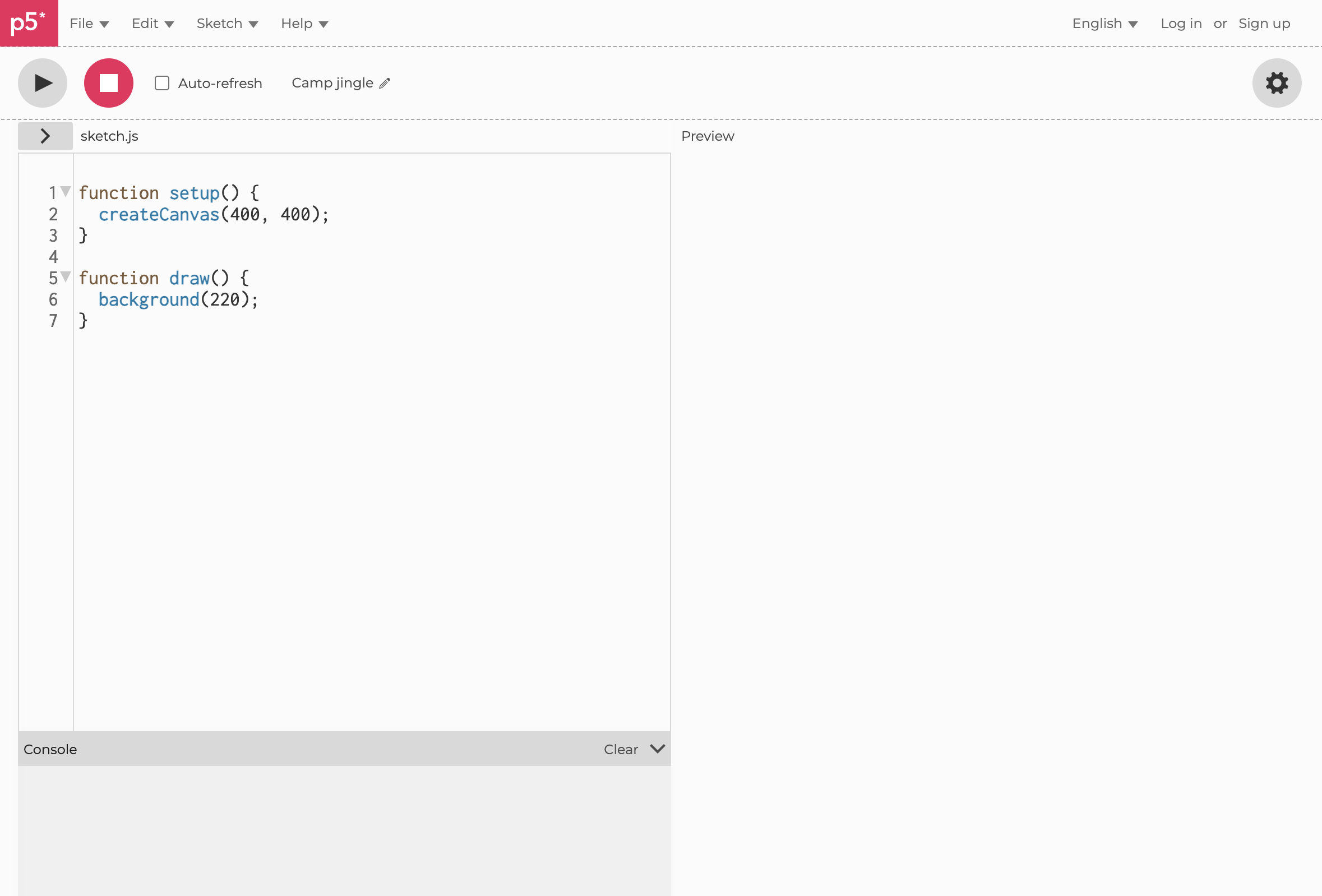Click the Log in link
The height and width of the screenshot is (896, 1322).
coord(1181,24)
